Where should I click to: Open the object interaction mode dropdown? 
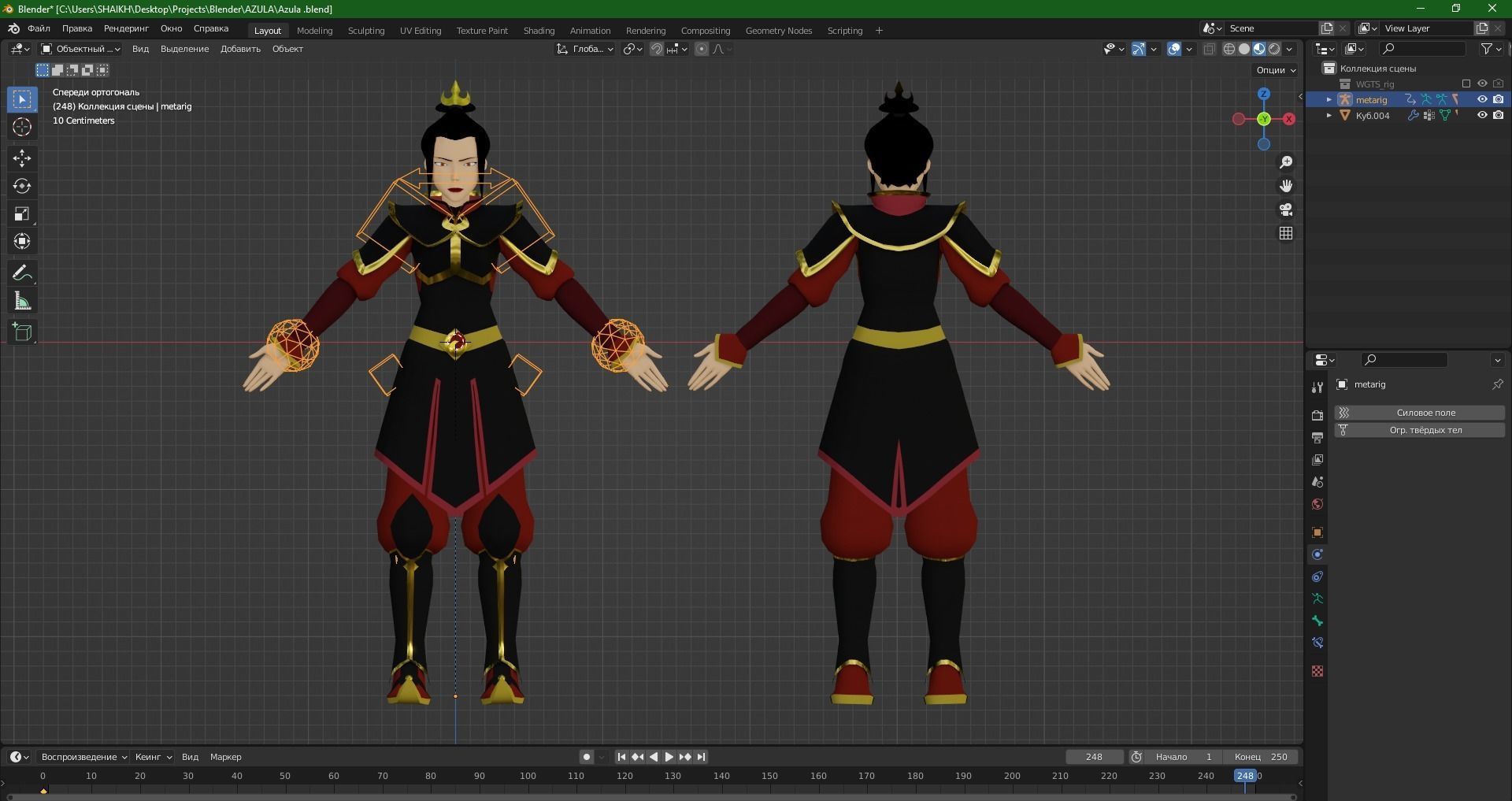point(80,49)
